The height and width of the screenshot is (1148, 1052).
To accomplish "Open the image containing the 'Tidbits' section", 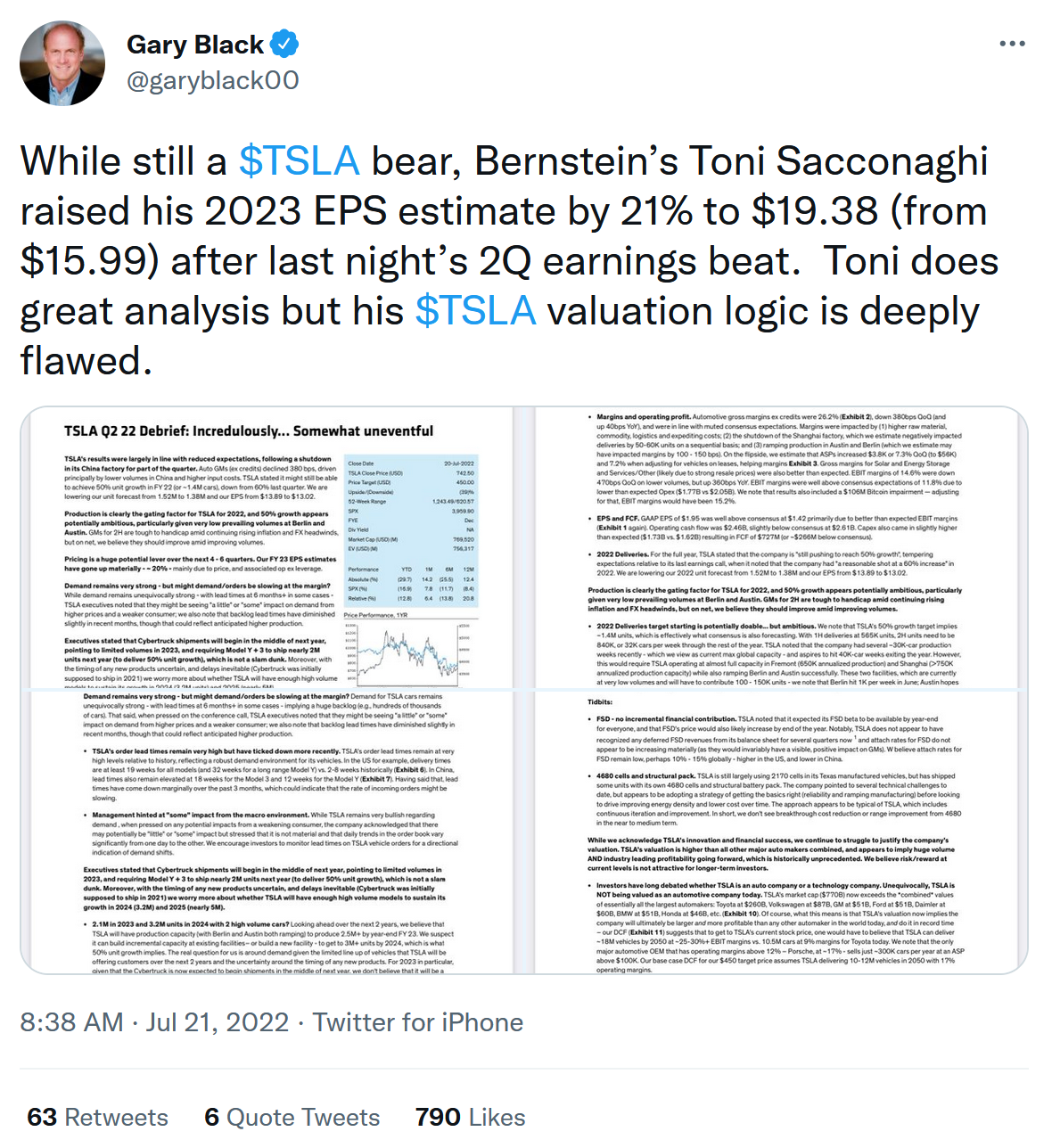I will (x=780, y=832).
